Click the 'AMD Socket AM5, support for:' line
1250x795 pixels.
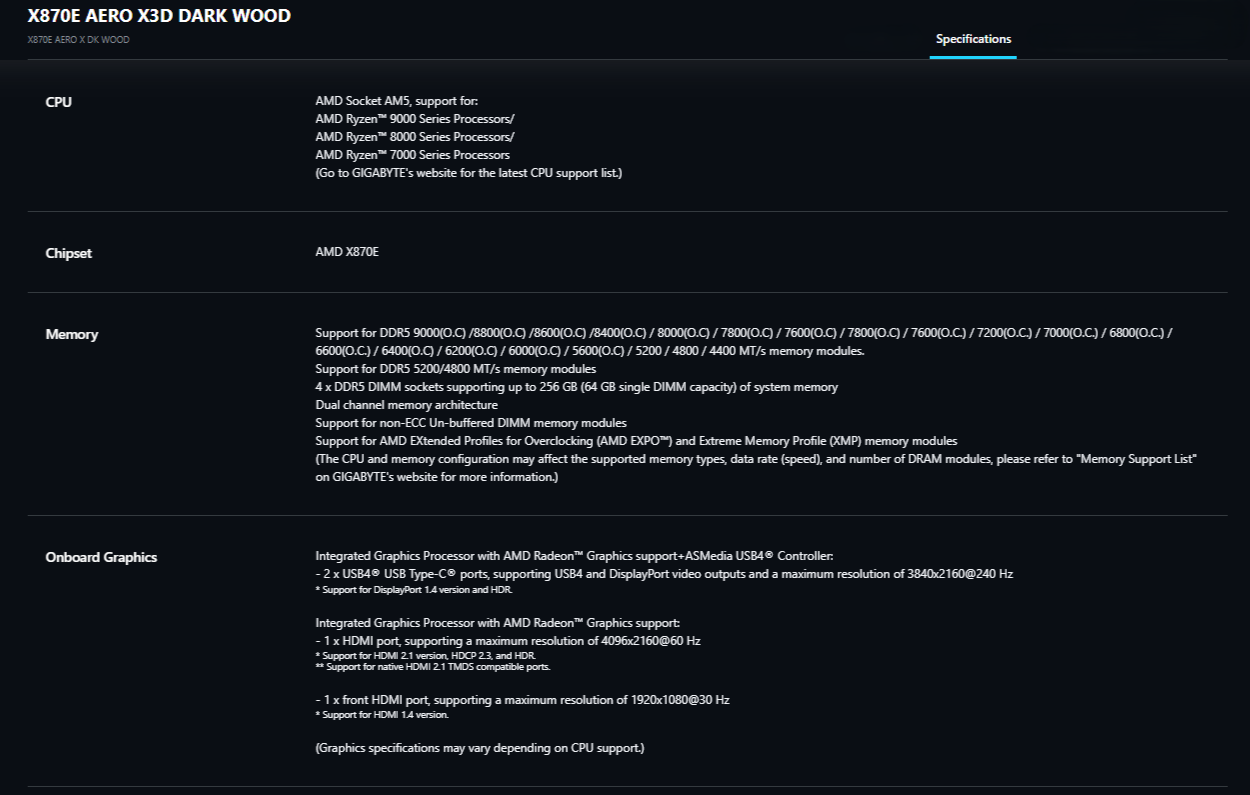[x=397, y=101]
